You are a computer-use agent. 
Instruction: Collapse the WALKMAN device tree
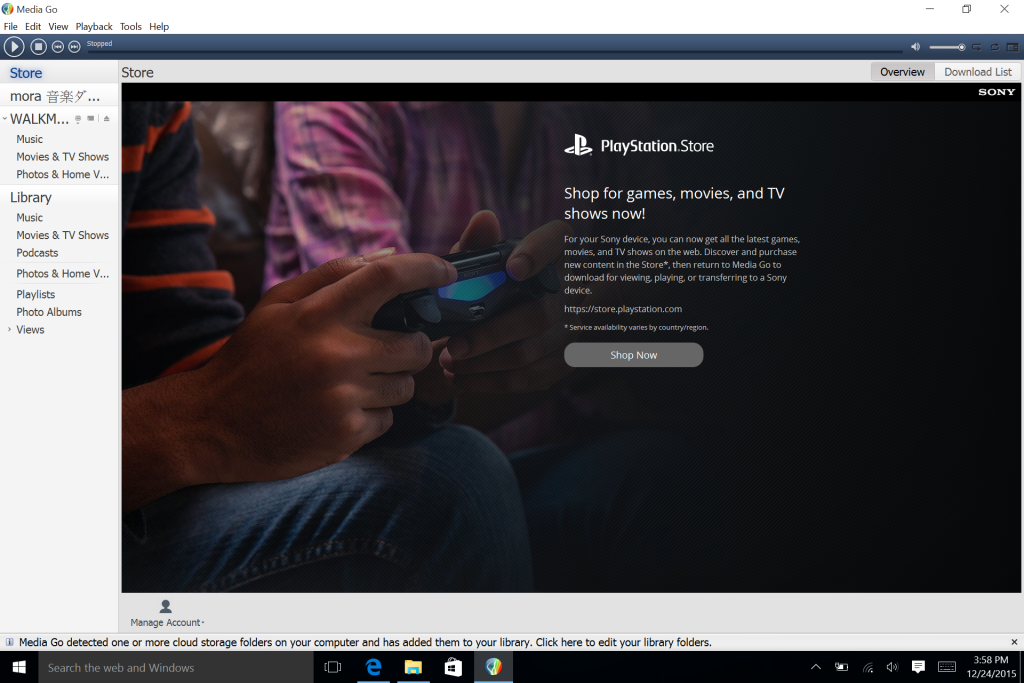tap(5, 119)
